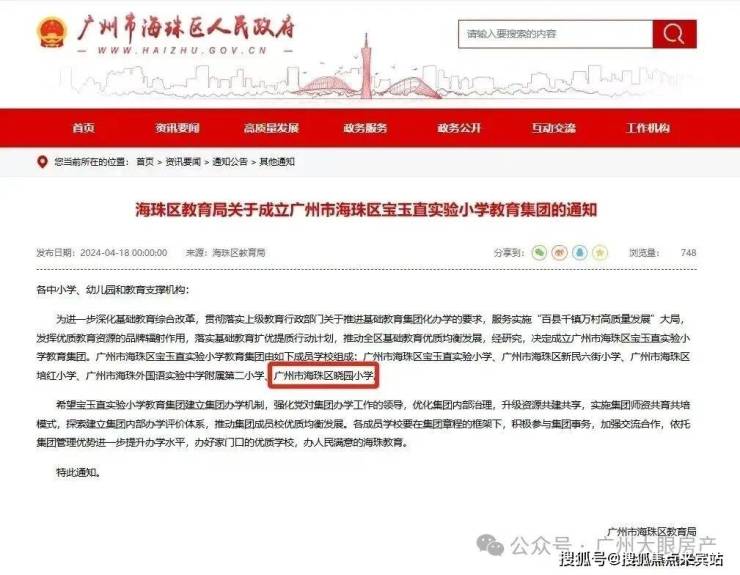Click the WeChat logo in watermark

[490, 545]
